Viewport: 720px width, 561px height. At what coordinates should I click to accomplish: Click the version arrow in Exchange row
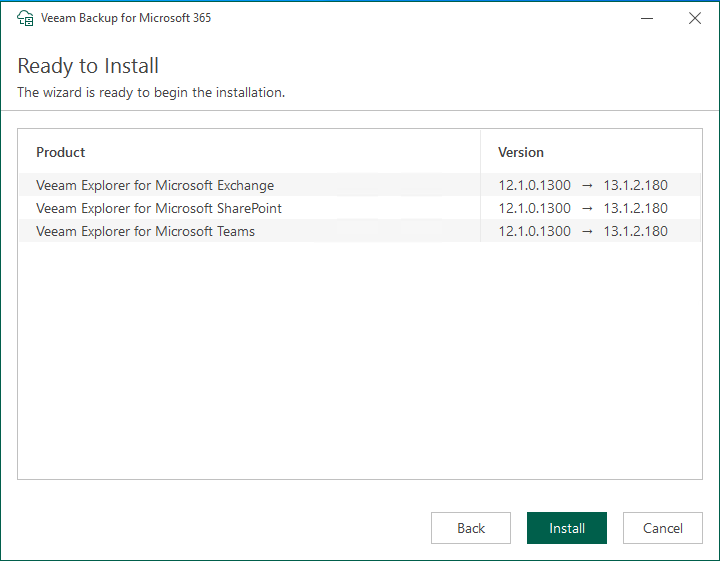tap(587, 185)
